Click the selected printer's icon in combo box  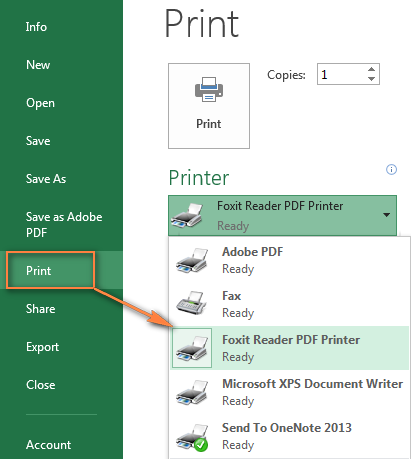[x=187, y=216]
